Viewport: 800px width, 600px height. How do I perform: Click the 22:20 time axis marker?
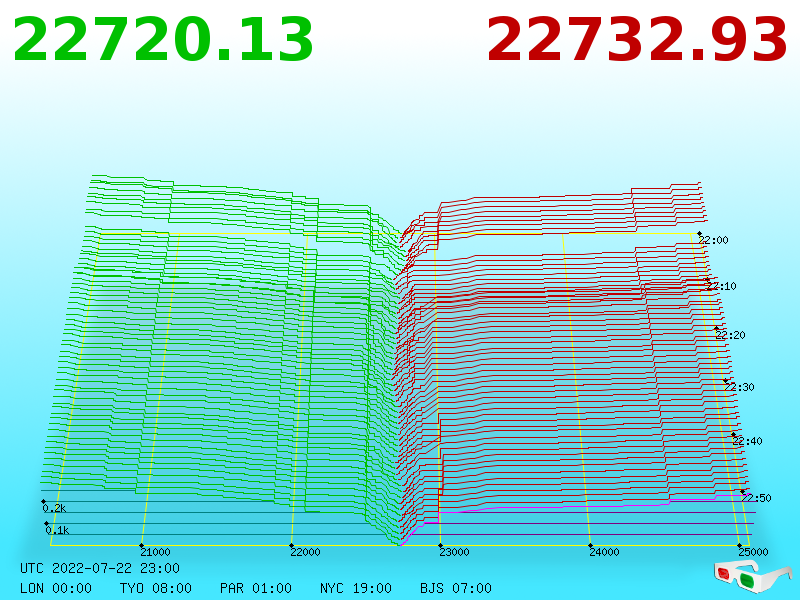[x=730, y=335]
